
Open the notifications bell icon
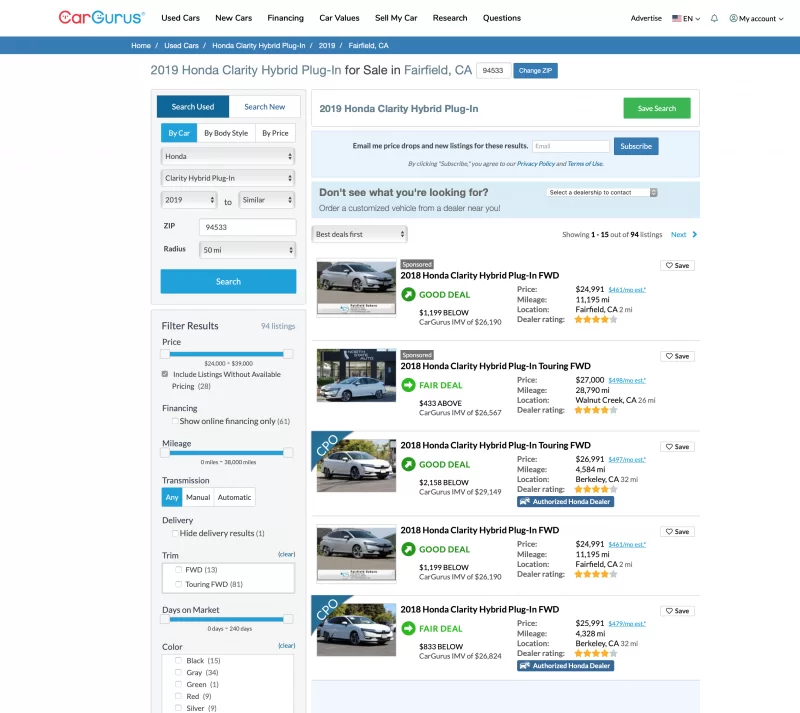click(x=714, y=18)
